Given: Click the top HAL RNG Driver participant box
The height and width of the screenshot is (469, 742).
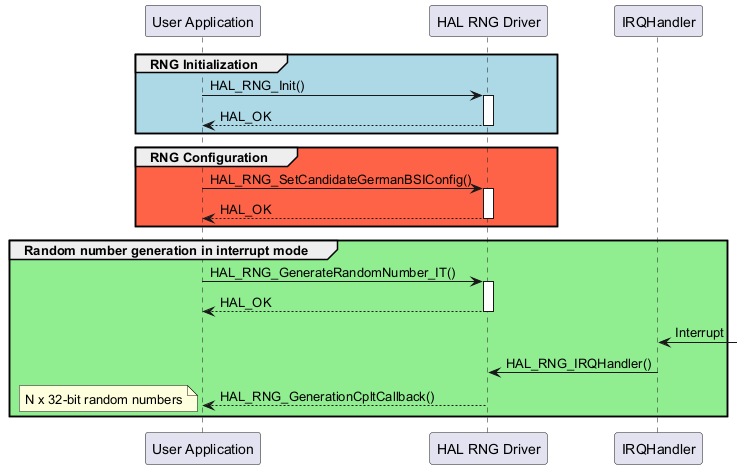Looking at the screenshot, I should point(488,21).
